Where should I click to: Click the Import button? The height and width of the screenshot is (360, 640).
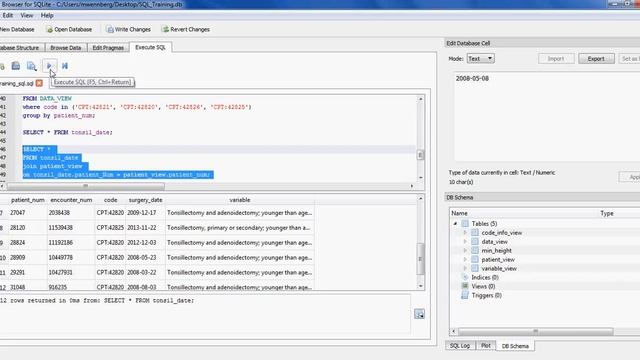(556, 59)
